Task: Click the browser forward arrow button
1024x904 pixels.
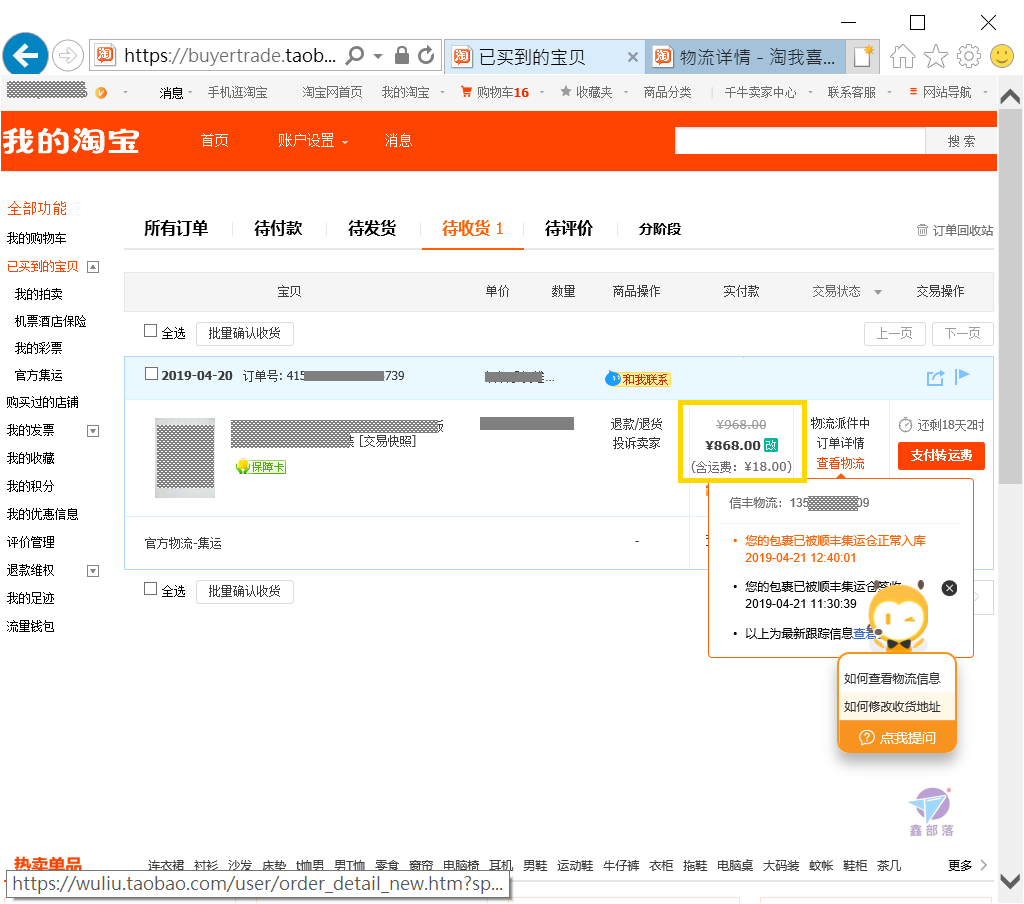Action: tap(67, 56)
